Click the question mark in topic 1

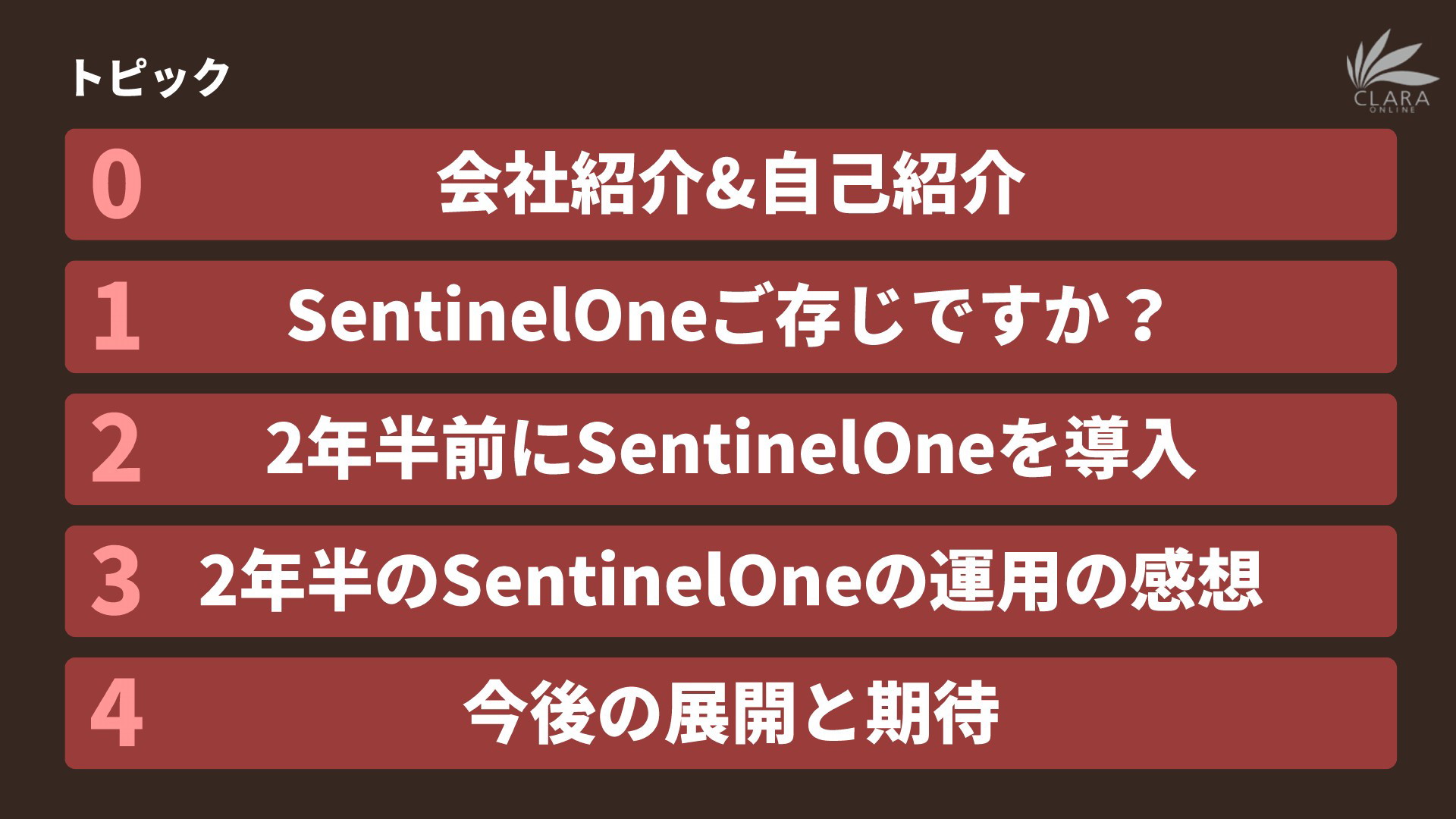point(1140,318)
